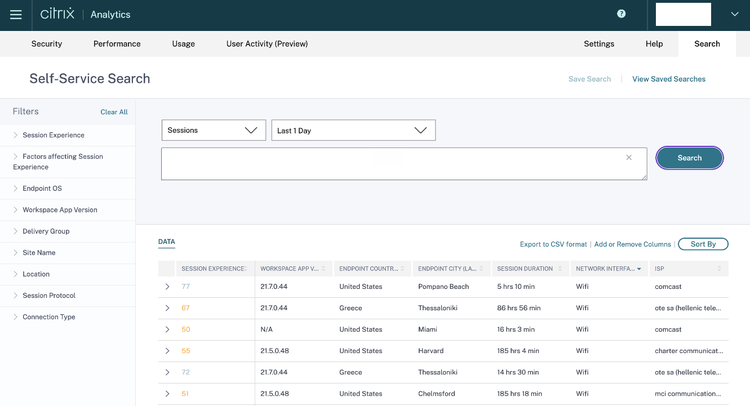Open session experience score 55
This screenshot has height=406, width=750.
click(x=186, y=351)
